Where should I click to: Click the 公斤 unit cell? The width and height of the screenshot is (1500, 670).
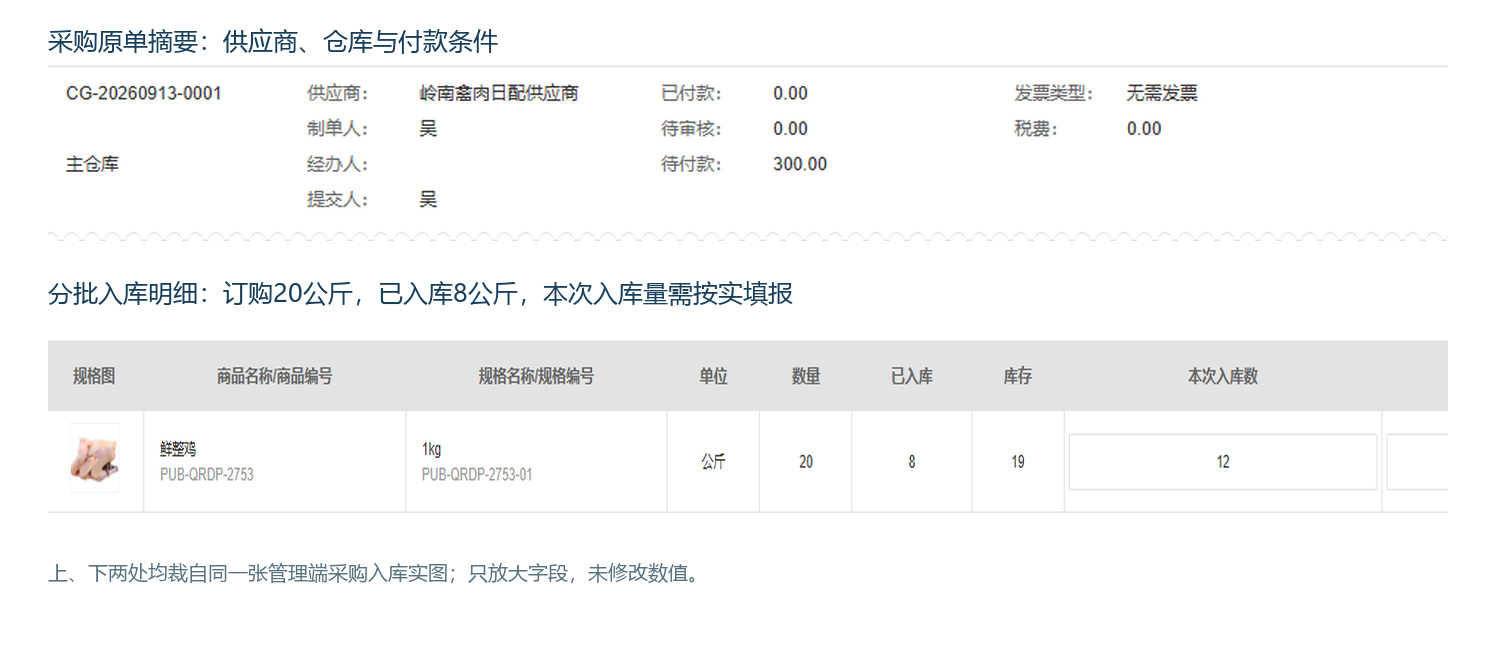click(x=713, y=462)
